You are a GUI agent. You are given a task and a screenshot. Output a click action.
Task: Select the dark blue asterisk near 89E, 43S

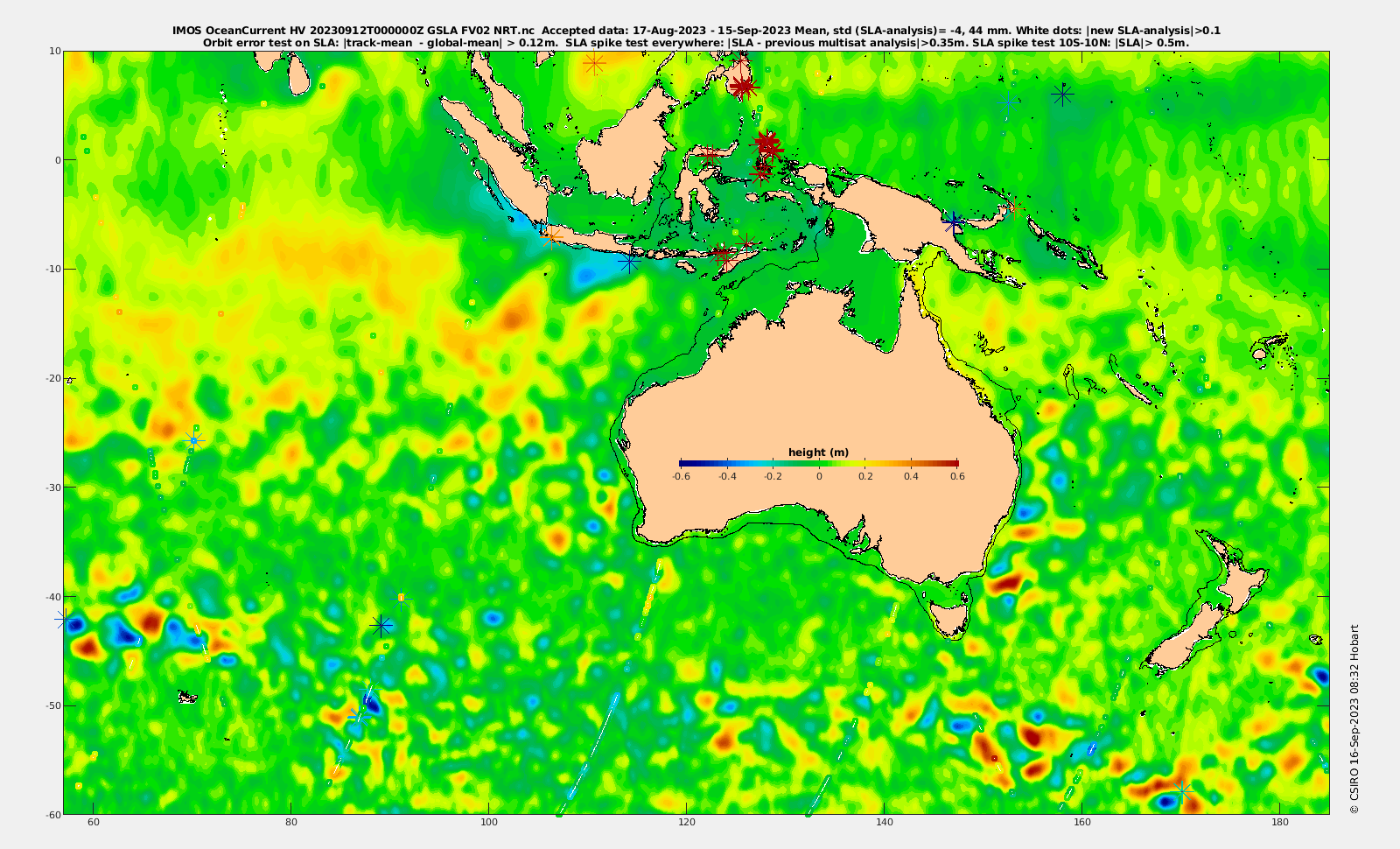pyautogui.click(x=381, y=625)
